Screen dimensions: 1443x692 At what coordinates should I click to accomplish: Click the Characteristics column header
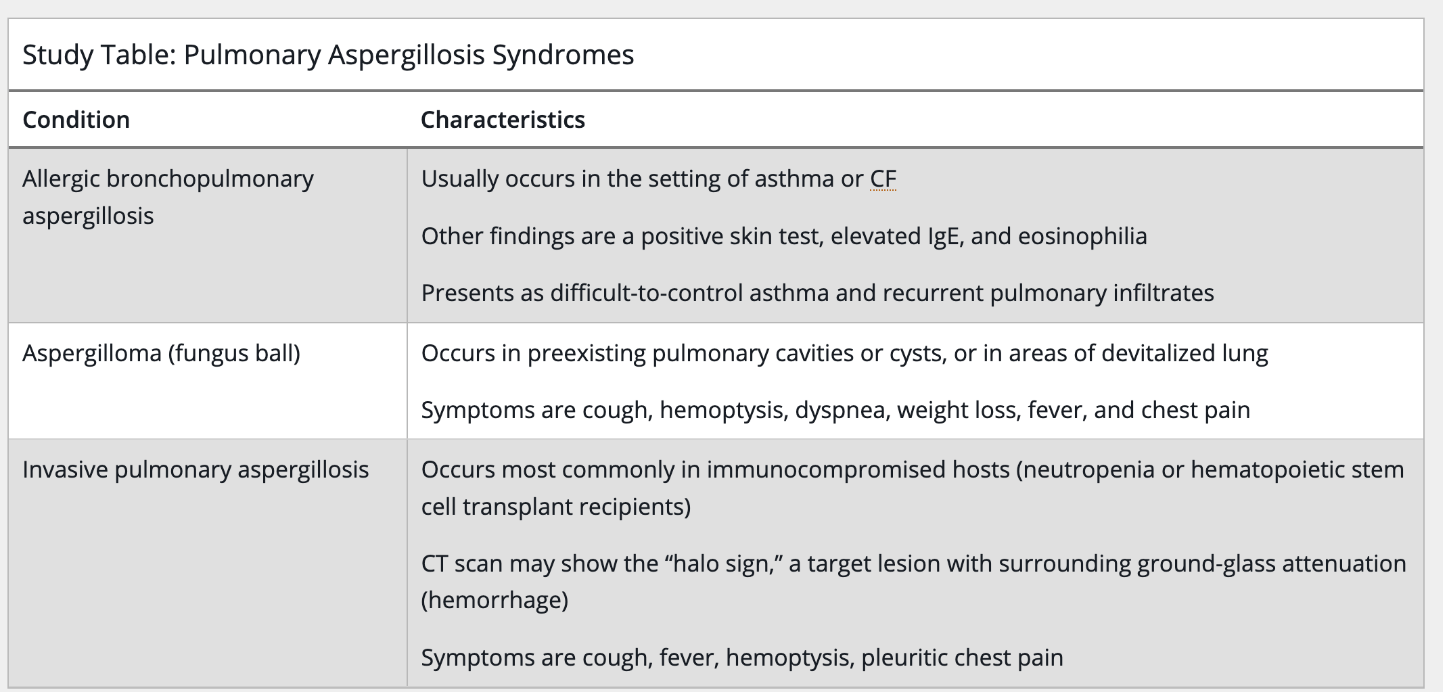[x=503, y=120]
